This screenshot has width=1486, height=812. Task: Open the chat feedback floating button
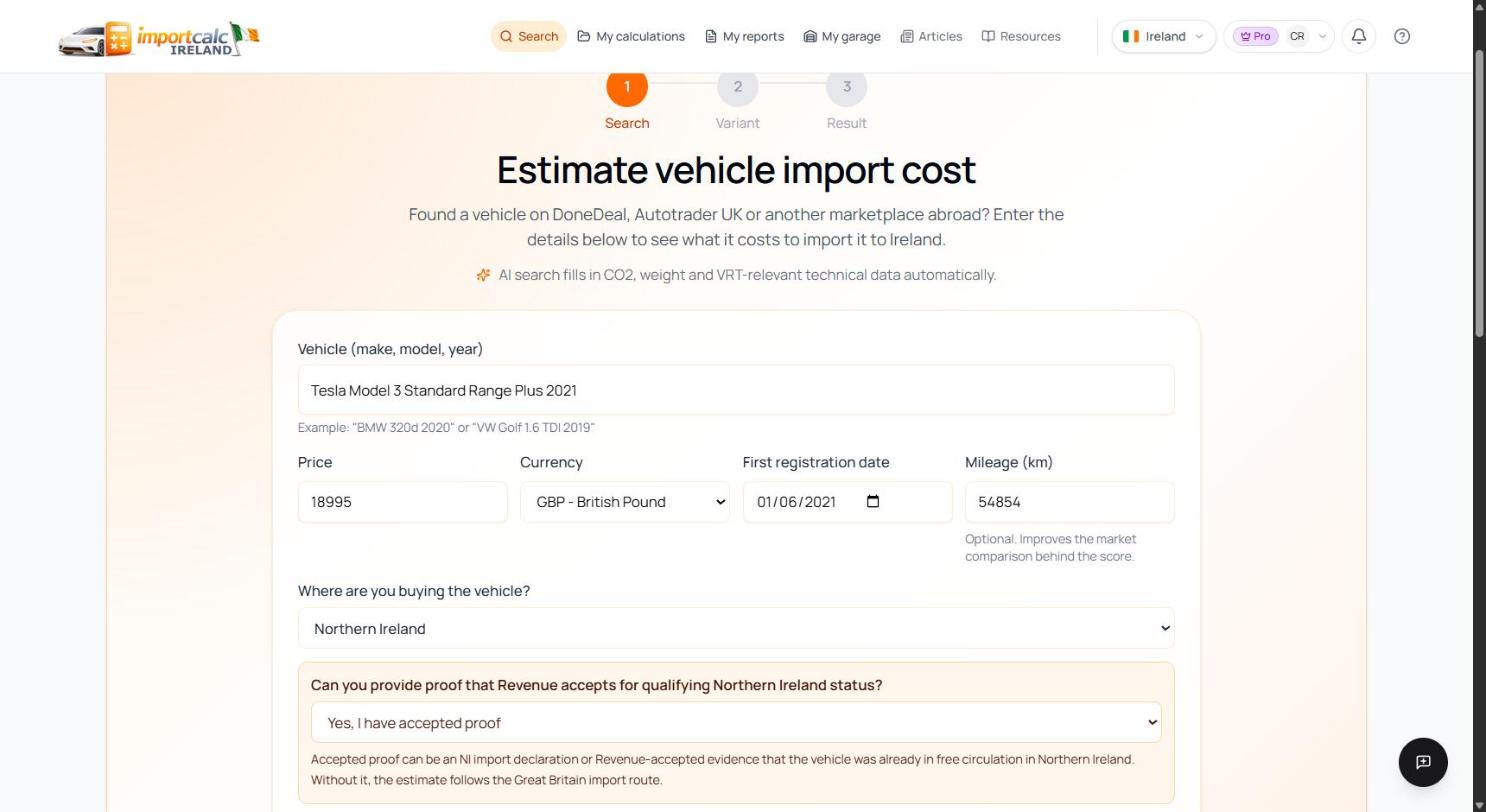click(1423, 762)
